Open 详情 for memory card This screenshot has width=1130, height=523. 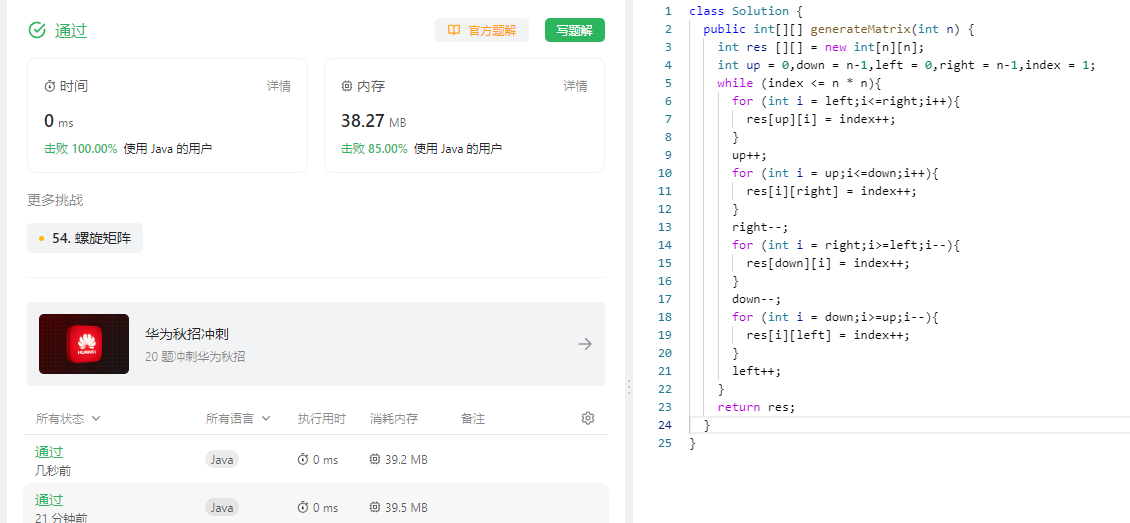point(575,86)
